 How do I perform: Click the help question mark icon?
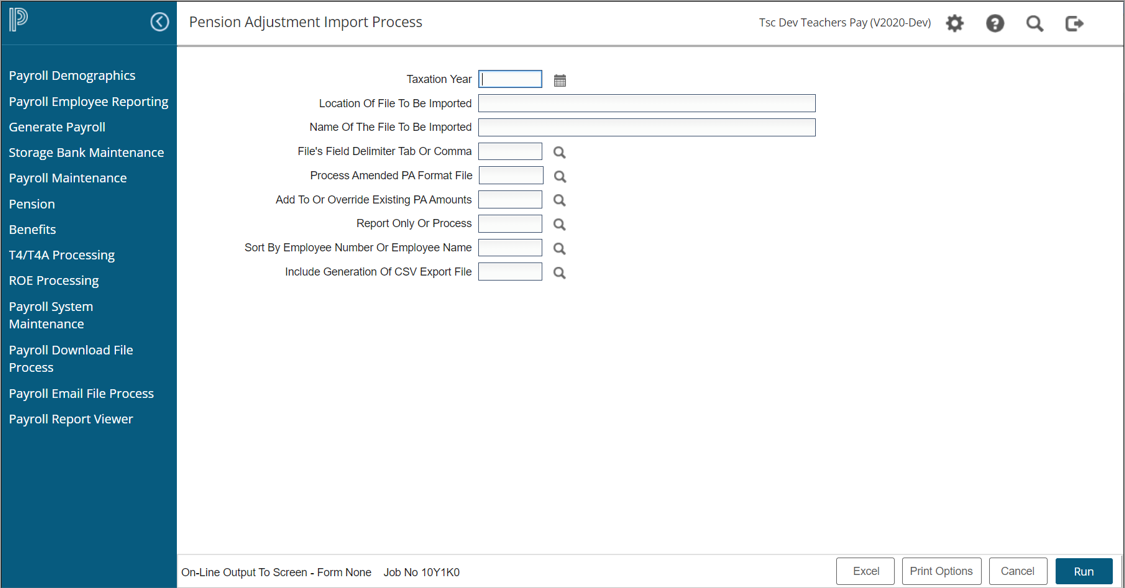[995, 23]
